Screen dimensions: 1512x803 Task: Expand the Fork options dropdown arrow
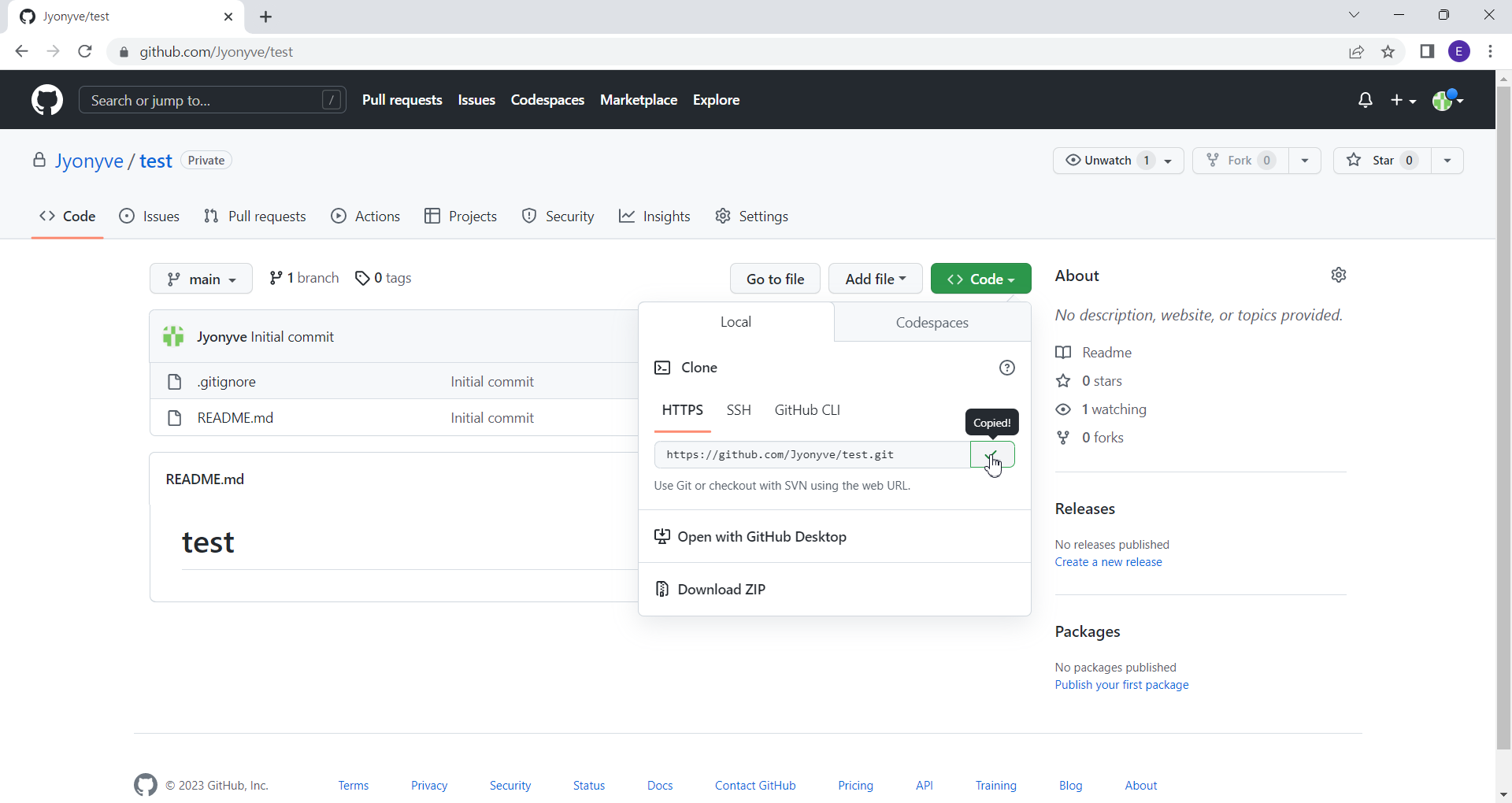click(x=1305, y=161)
